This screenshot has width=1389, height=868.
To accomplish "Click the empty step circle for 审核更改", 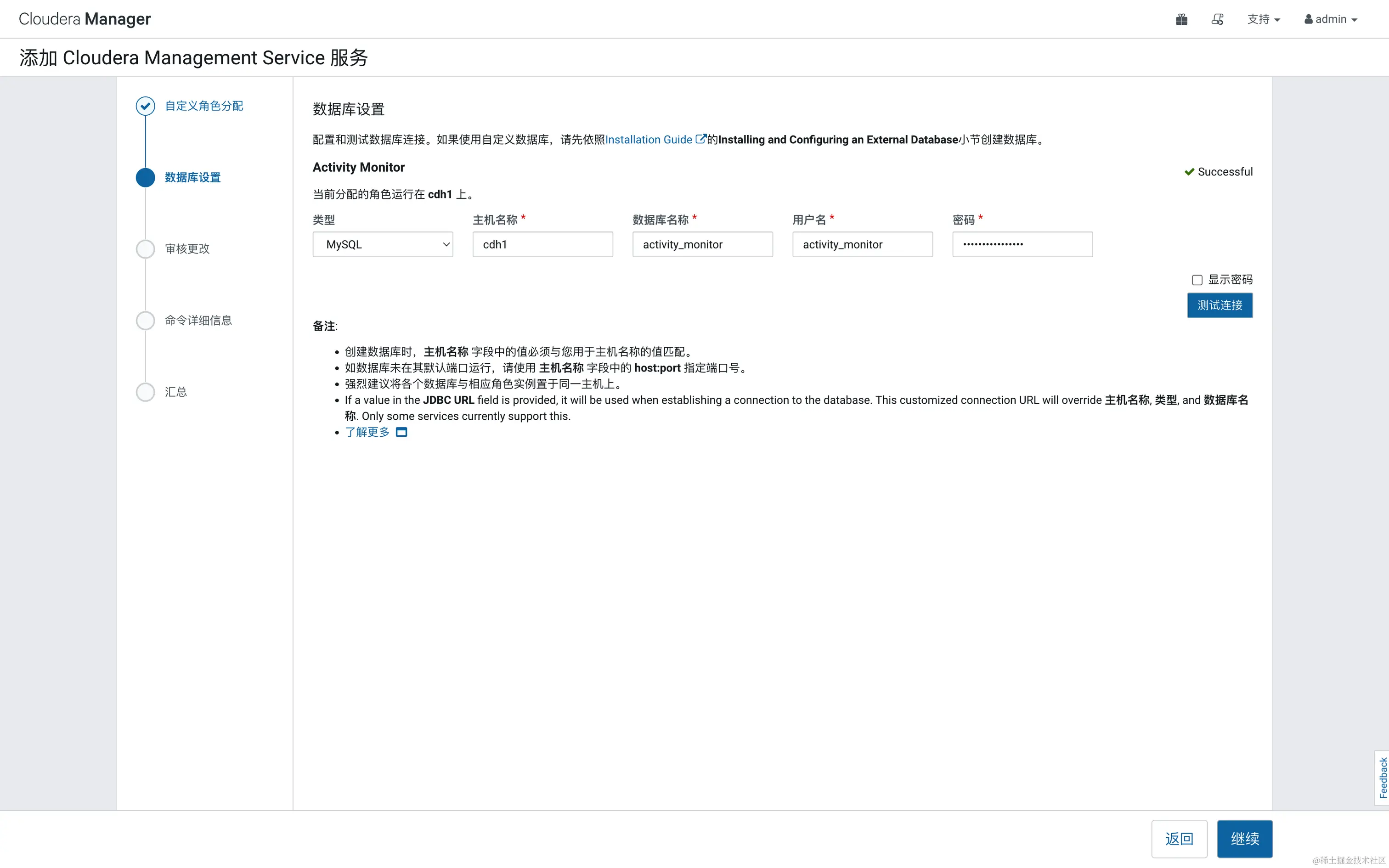I will coord(145,249).
